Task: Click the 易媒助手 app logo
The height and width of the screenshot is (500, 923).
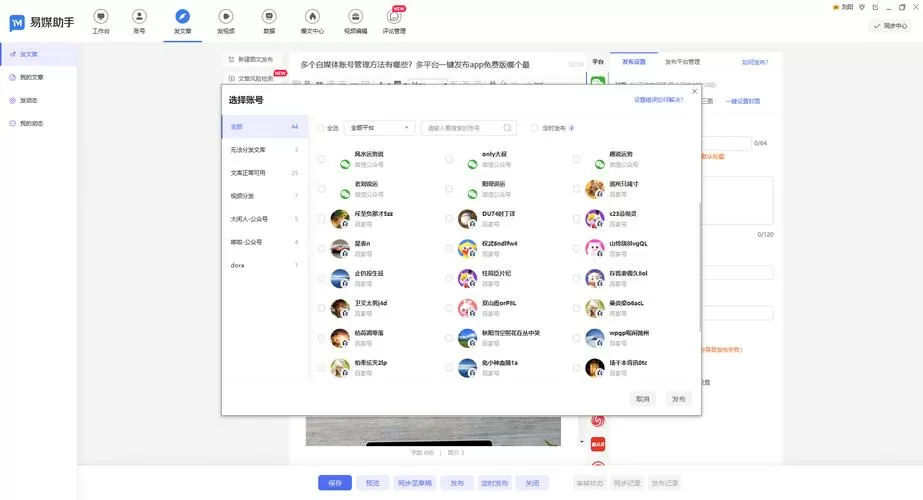Action: (x=42, y=22)
